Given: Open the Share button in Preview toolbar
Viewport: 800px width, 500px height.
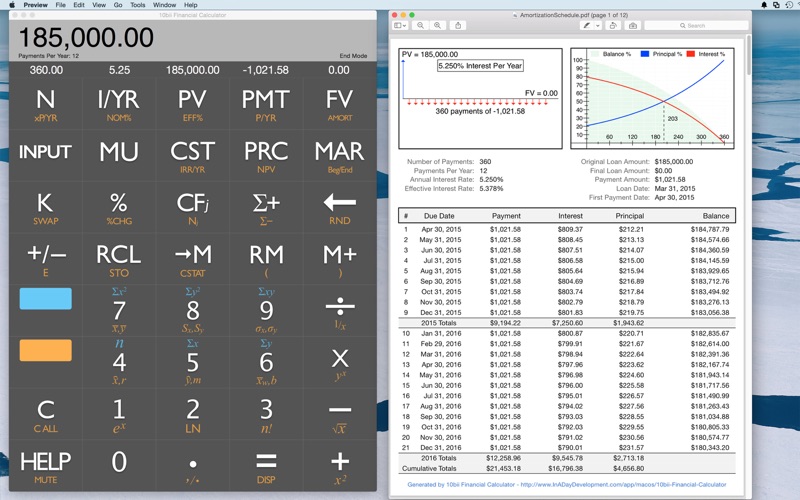Looking at the screenshot, I should [458, 26].
